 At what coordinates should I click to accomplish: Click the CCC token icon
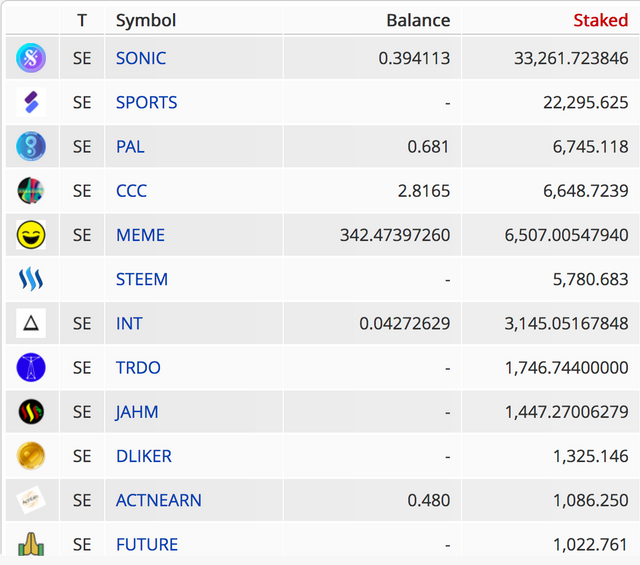coord(31,190)
